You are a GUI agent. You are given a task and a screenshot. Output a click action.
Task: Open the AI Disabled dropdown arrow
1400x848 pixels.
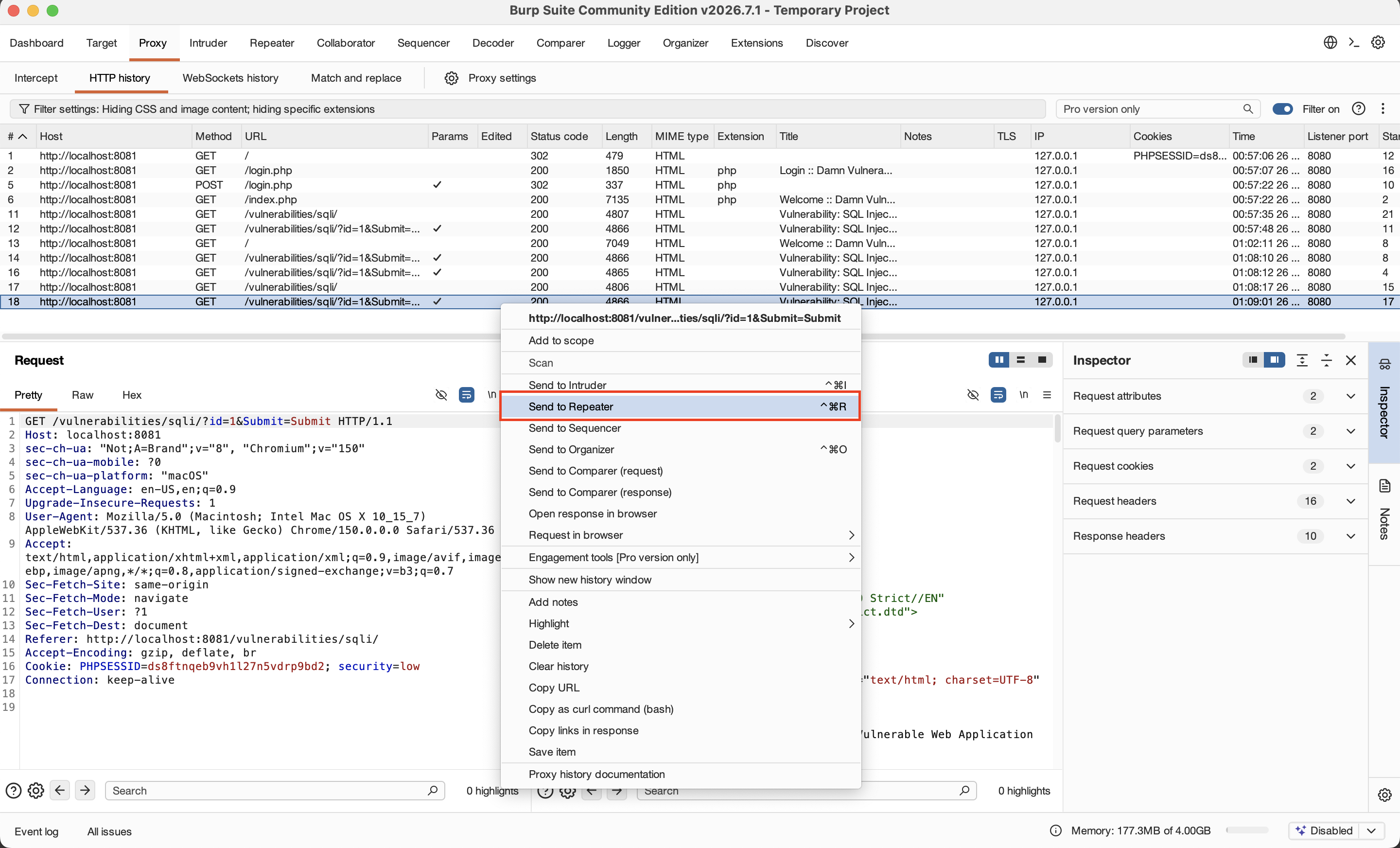pos(1372,830)
